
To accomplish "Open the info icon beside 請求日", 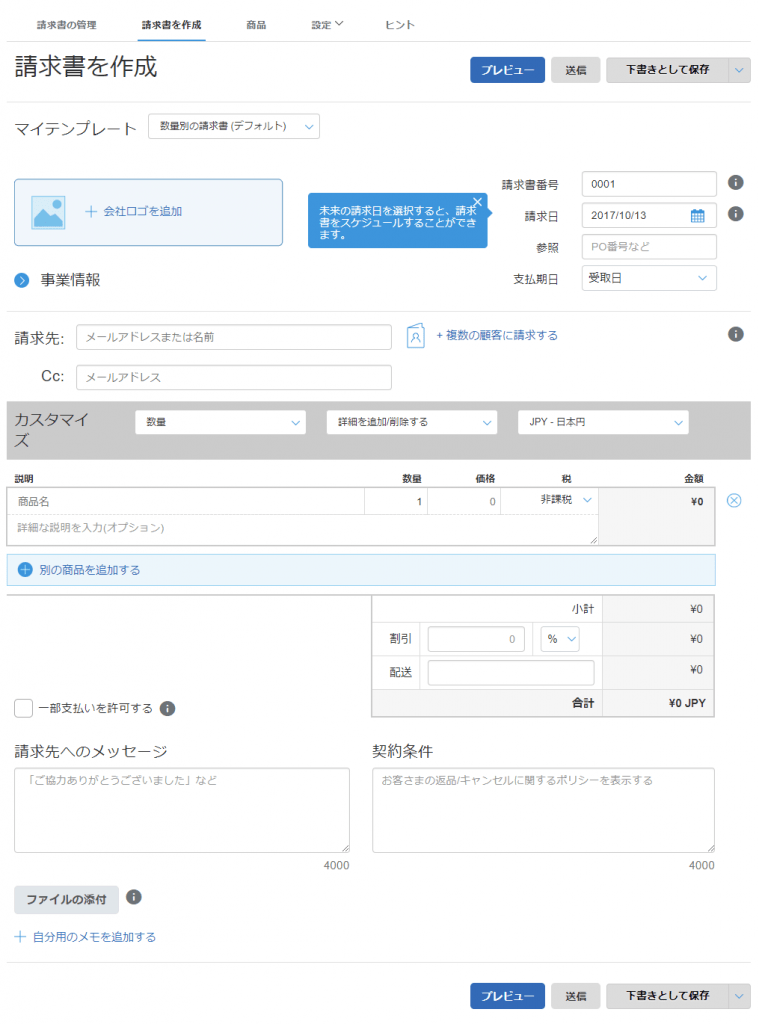I will click(x=735, y=214).
